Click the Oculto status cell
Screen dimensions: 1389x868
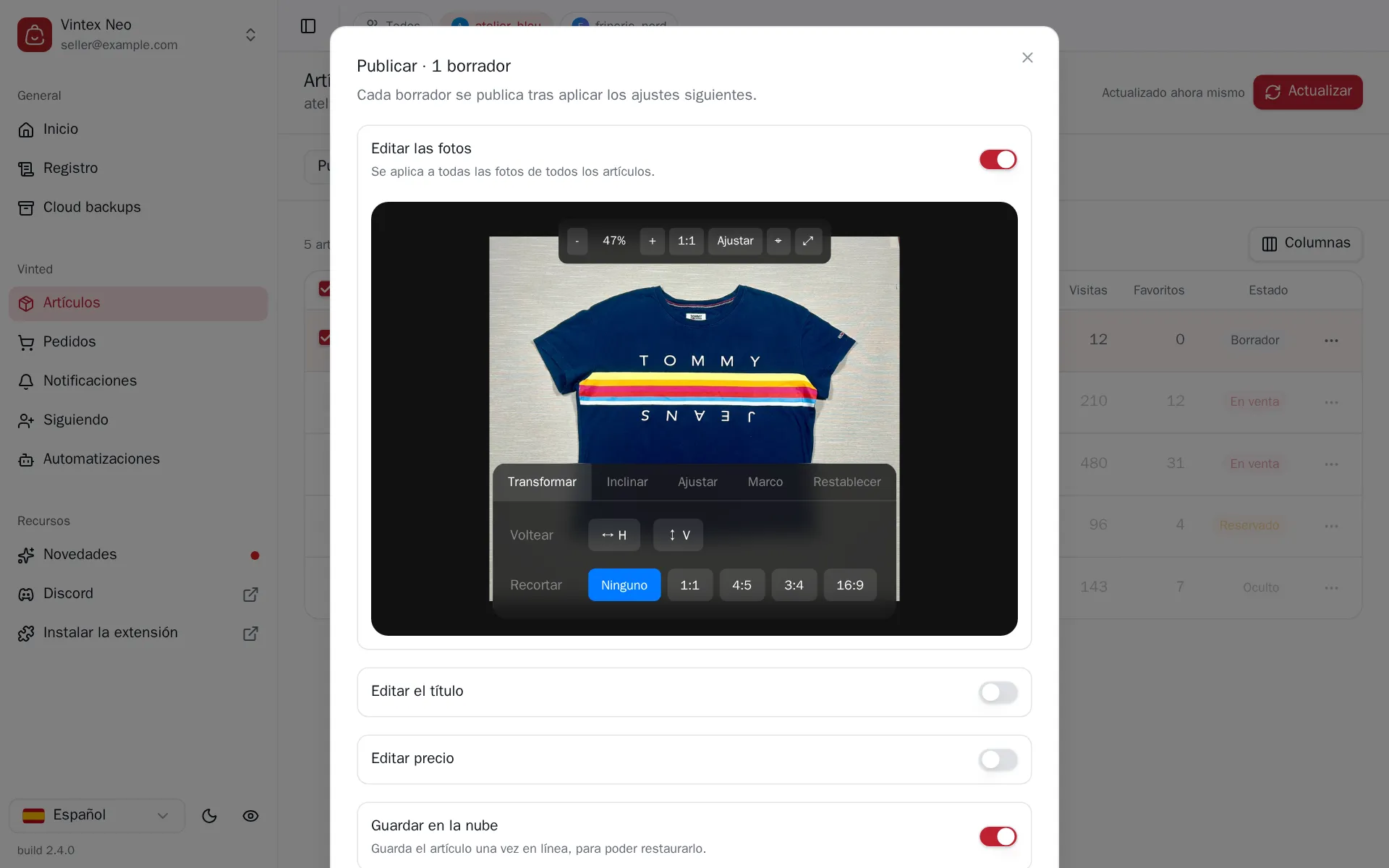pos(1261,587)
